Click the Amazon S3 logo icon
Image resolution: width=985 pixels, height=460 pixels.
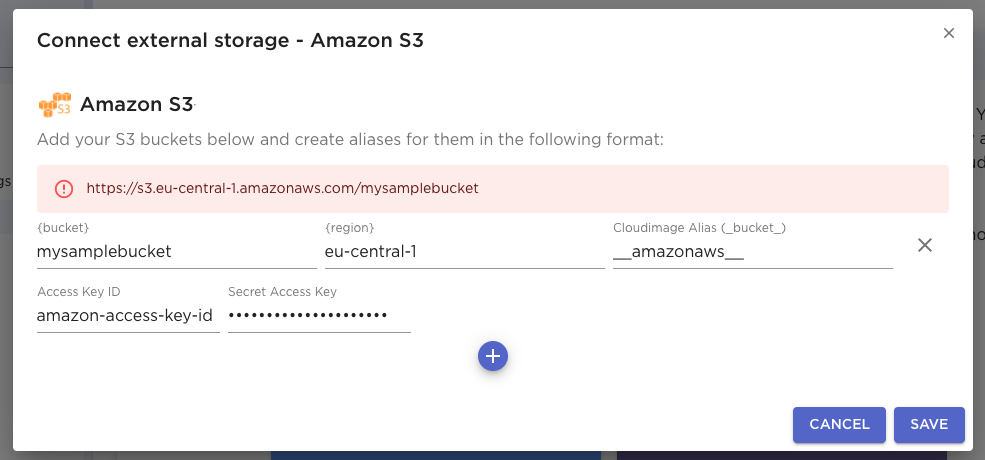pyautogui.click(x=55, y=104)
